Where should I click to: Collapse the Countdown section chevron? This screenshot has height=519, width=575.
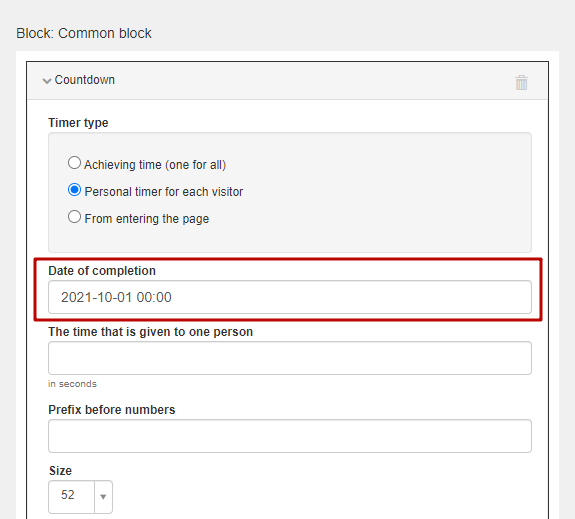tap(47, 81)
